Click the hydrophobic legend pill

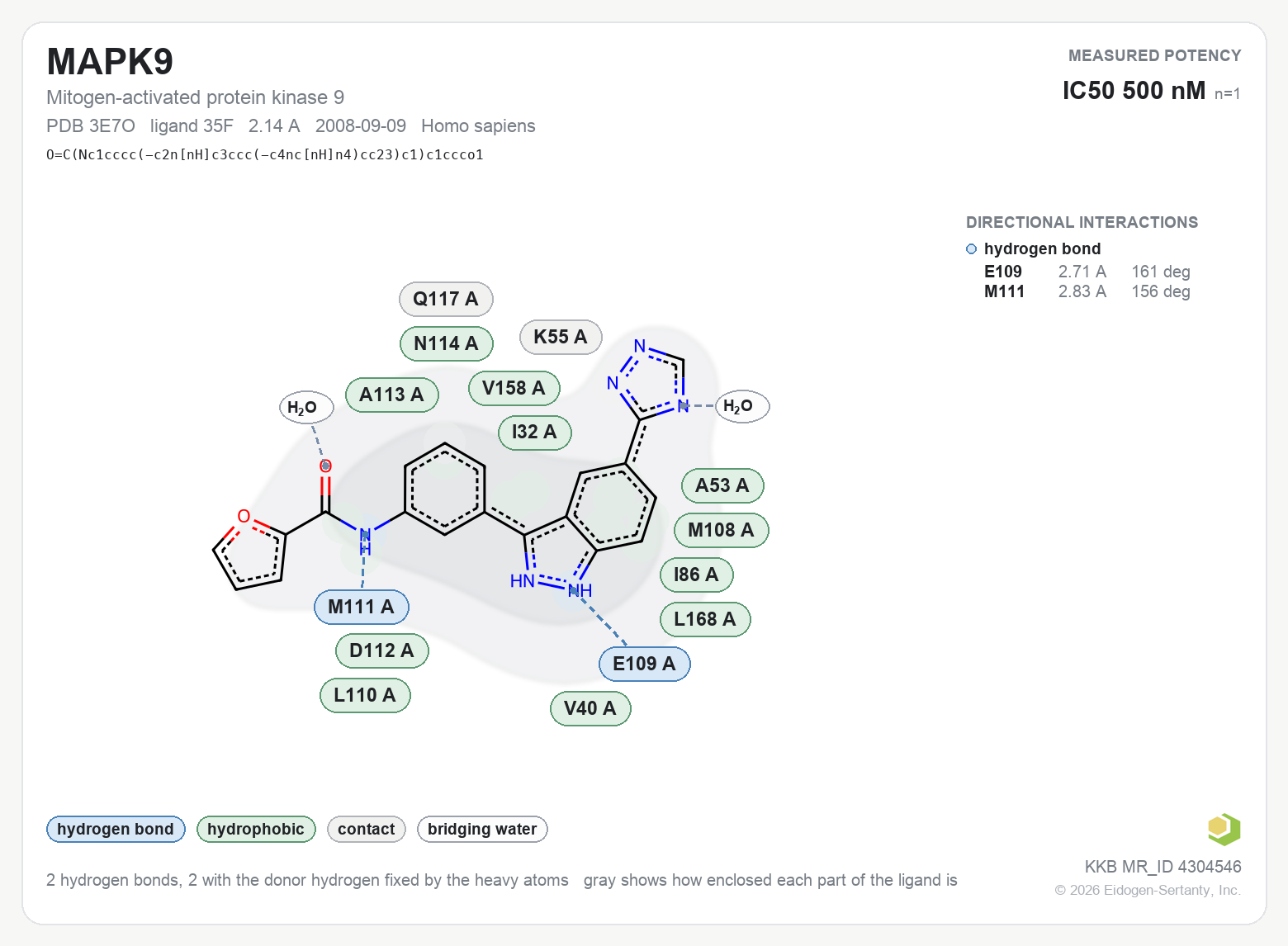click(256, 829)
